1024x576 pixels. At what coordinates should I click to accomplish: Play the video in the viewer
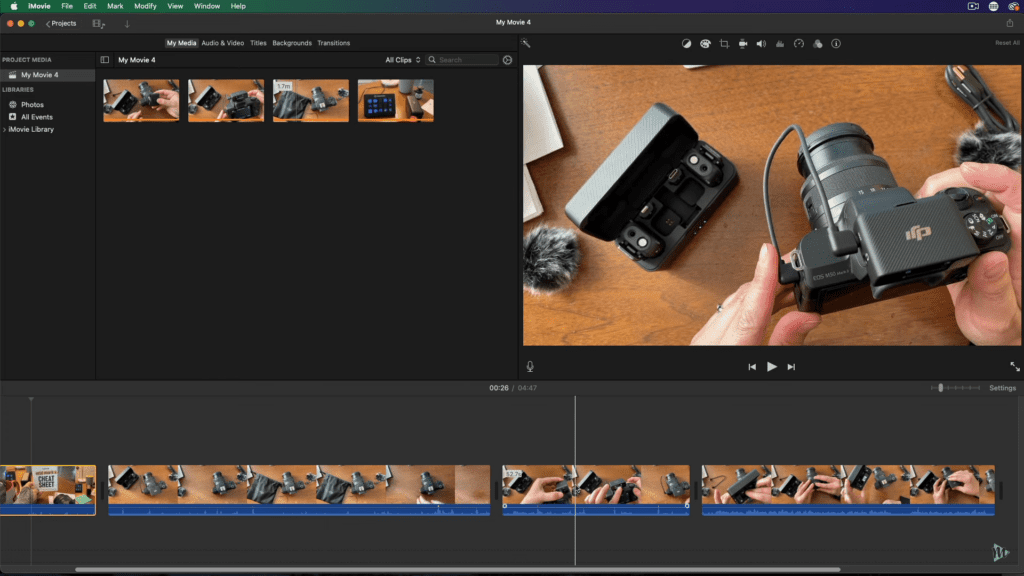(x=771, y=367)
